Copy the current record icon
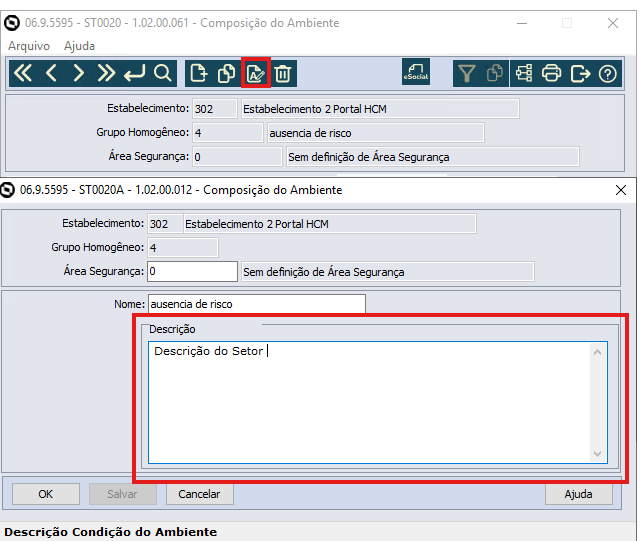Viewport: 640px width, 541px height. 227,73
